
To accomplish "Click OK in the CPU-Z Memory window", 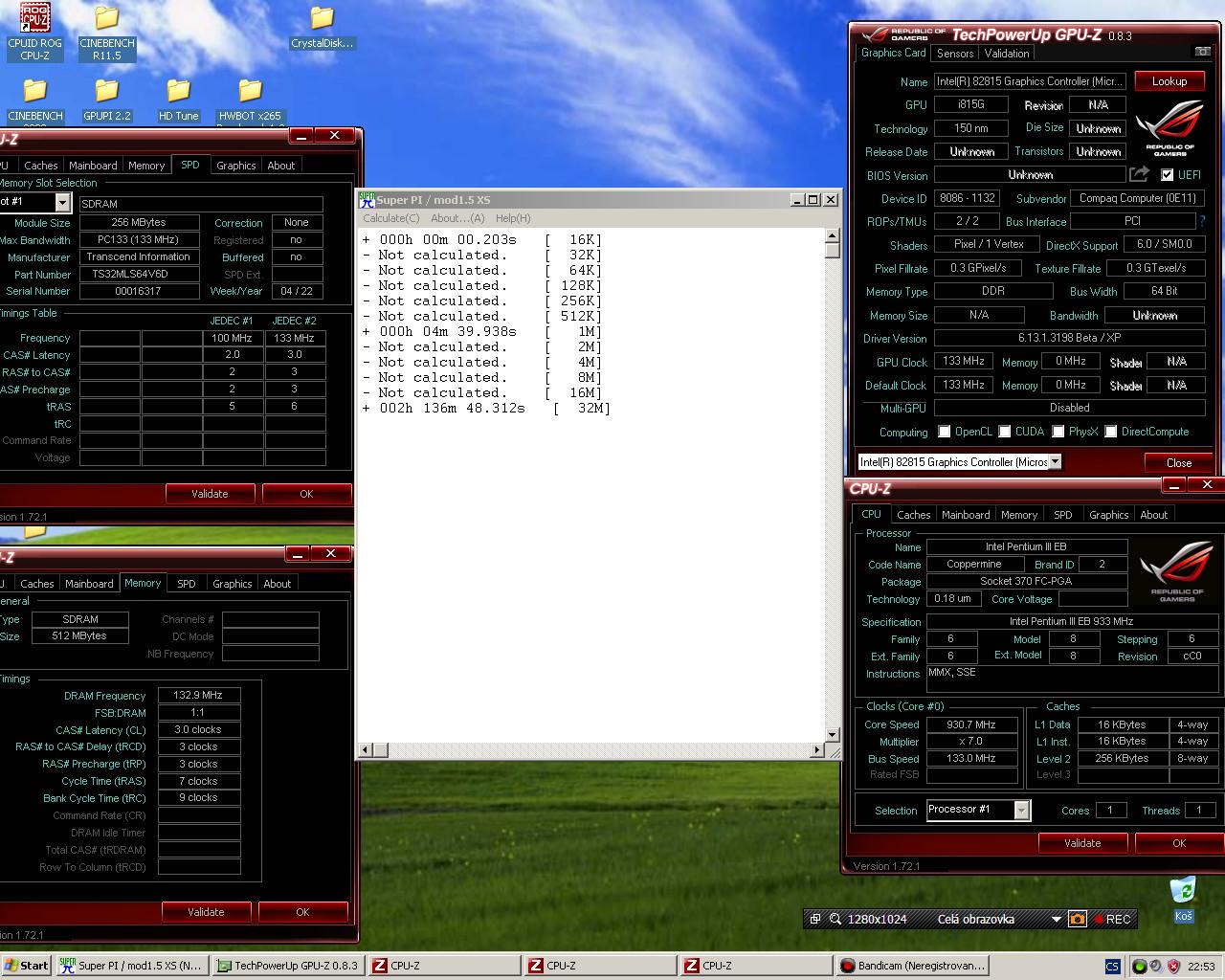I will [x=302, y=912].
